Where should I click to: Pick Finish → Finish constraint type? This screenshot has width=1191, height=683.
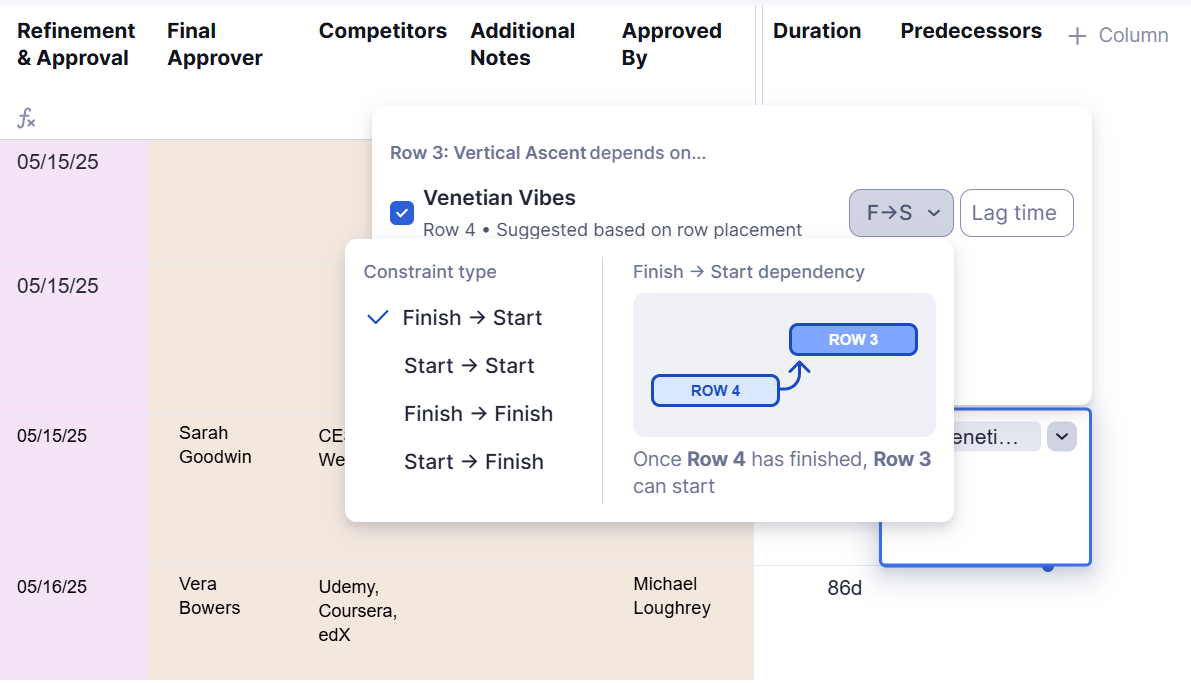coord(478,414)
